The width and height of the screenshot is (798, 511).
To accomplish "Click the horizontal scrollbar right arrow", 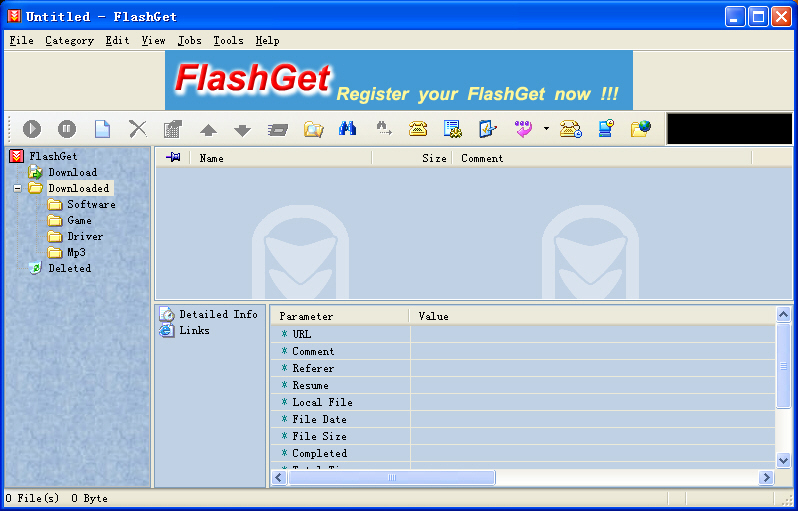I will [766, 477].
